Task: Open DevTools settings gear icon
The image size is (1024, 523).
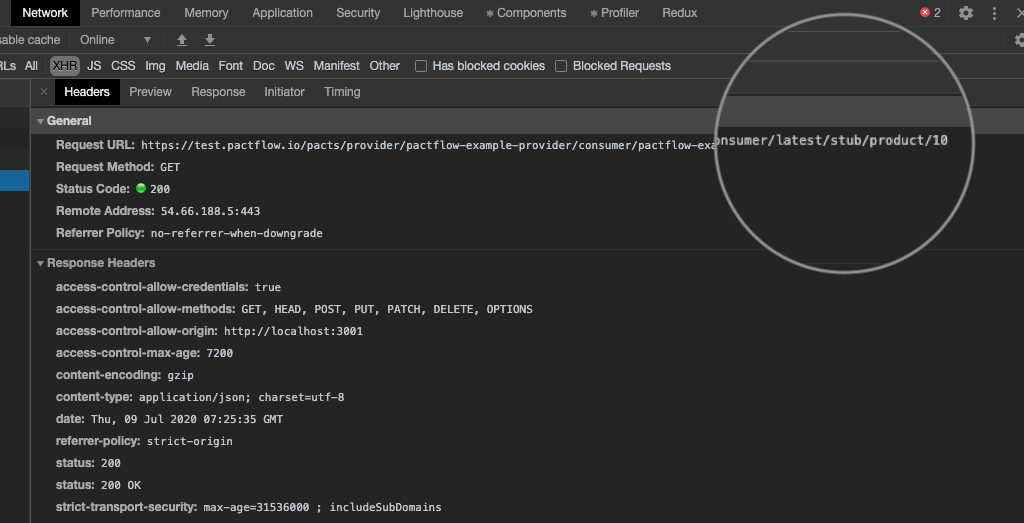Action: [x=965, y=13]
